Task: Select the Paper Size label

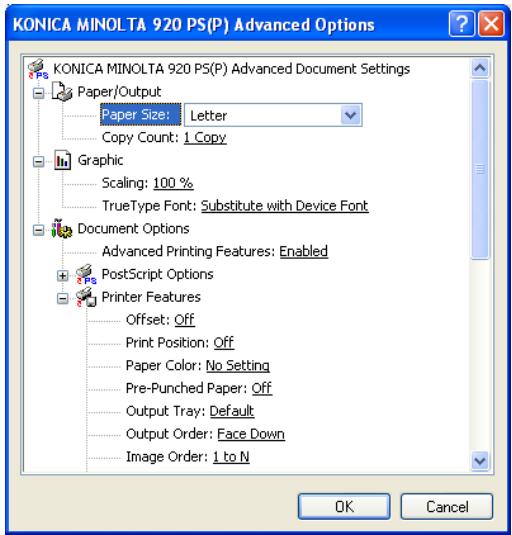Action: point(140,115)
